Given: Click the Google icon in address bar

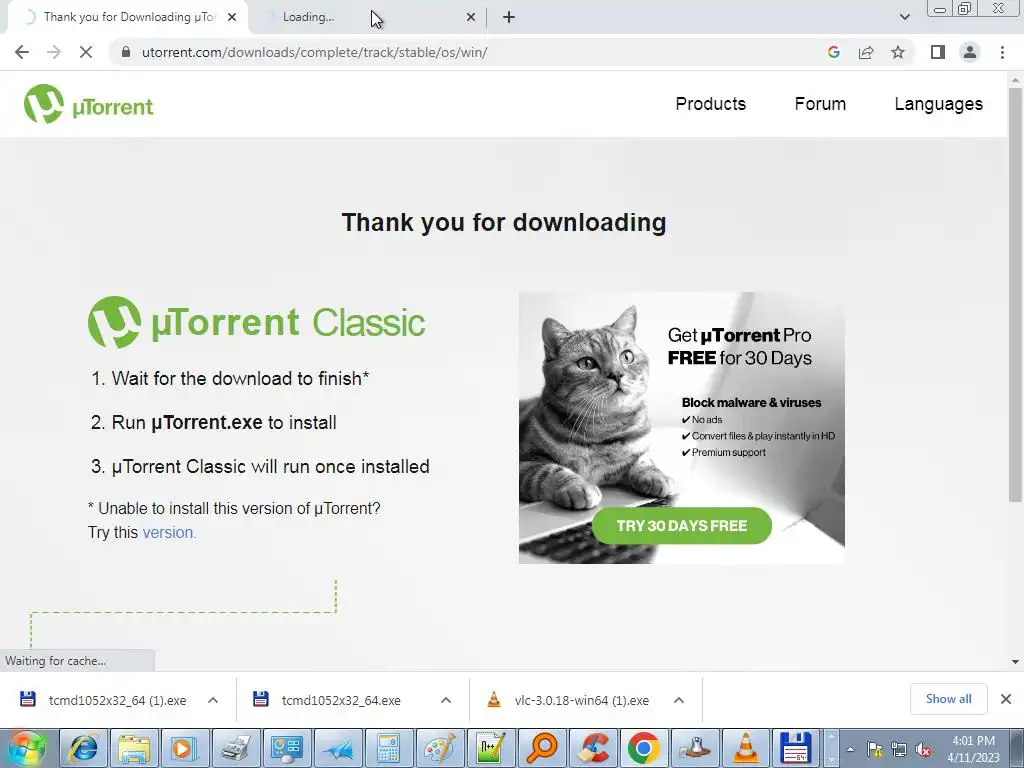Looking at the screenshot, I should tap(833, 52).
